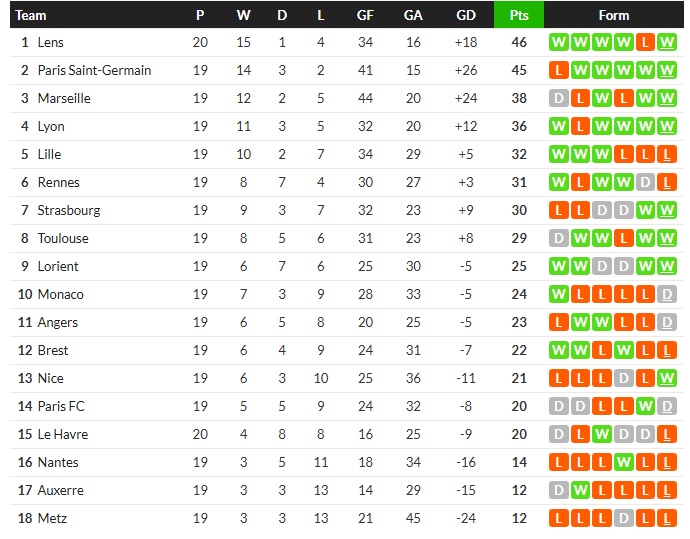Click the Form column header

pyautogui.click(x=614, y=15)
